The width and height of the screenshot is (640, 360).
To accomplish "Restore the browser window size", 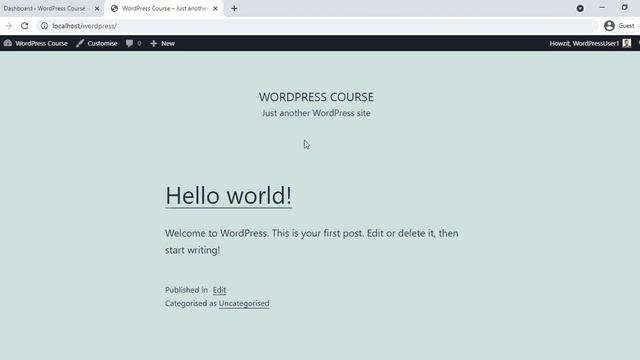I will (624, 7).
